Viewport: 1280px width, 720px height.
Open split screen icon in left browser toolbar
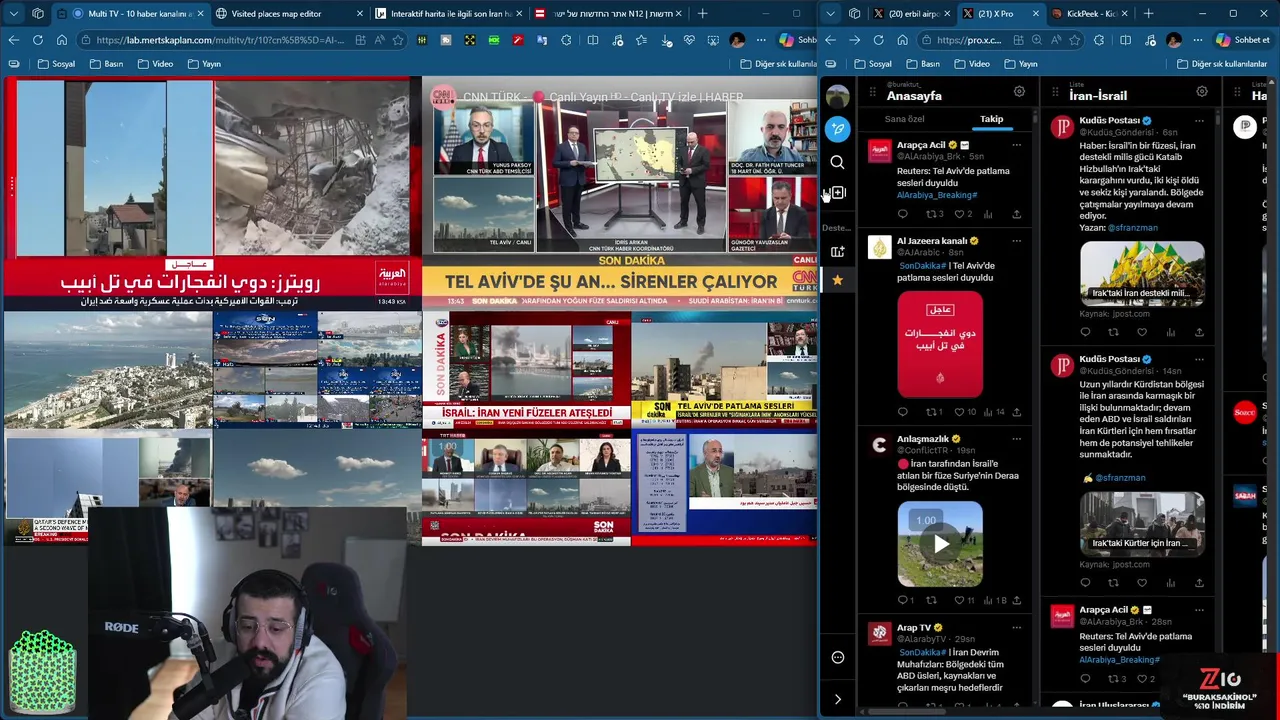(x=592, y=40)
